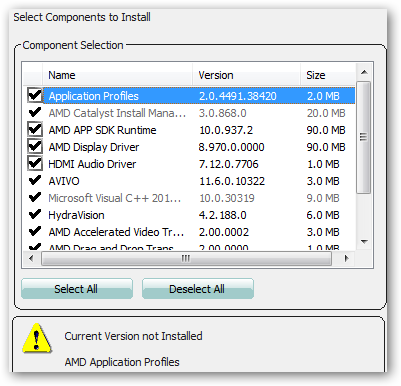The width and height of the screenshot is (401, 386).
Task: Select the HydraVision row name
Action: click(76, 215)
